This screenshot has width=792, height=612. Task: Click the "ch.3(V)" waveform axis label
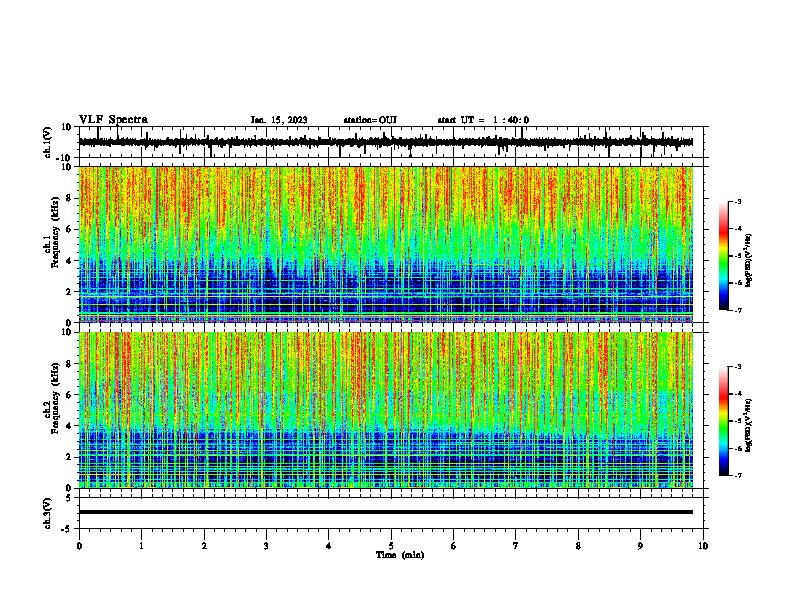click(48, 513)
